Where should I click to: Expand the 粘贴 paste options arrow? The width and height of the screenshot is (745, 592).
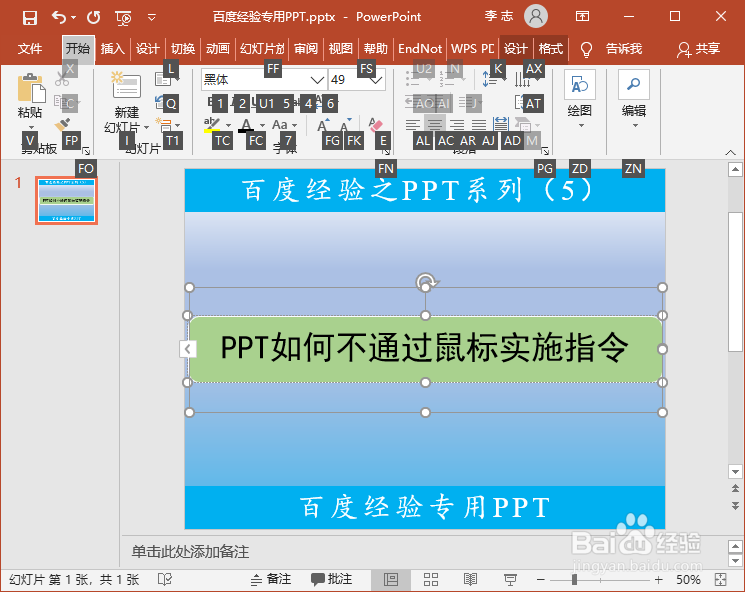31,127
